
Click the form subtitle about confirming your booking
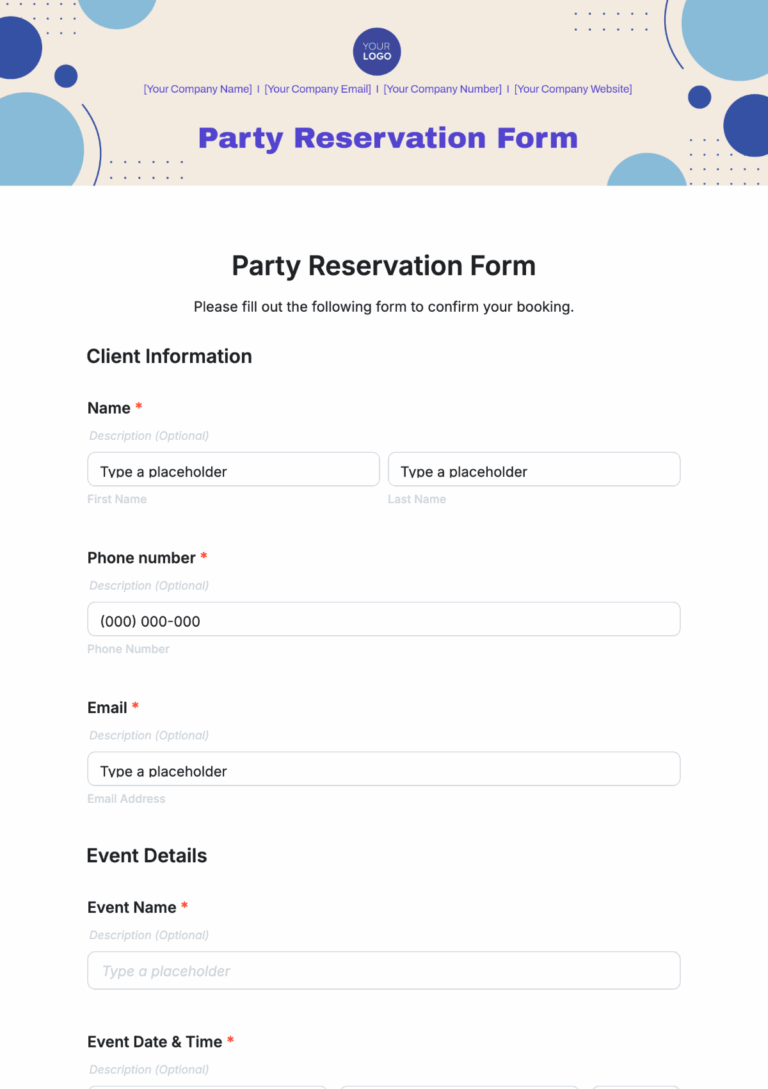384,307
